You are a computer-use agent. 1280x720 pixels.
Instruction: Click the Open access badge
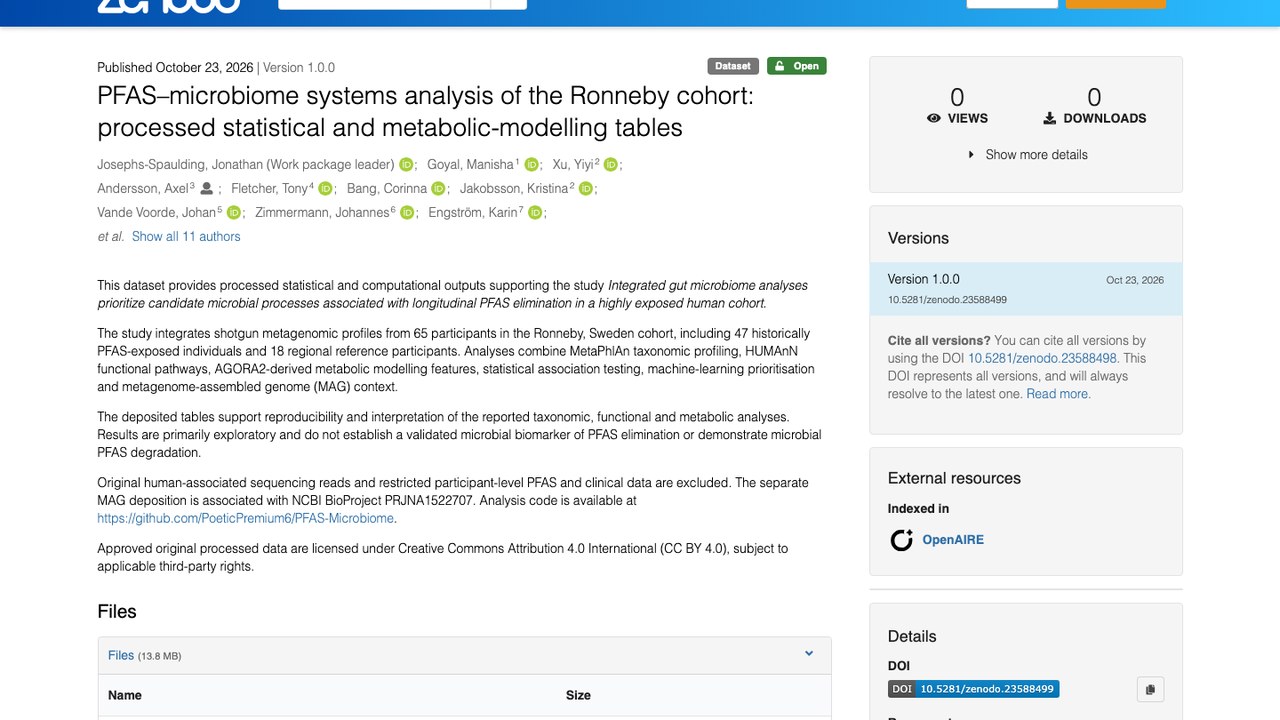click(797, 66)
